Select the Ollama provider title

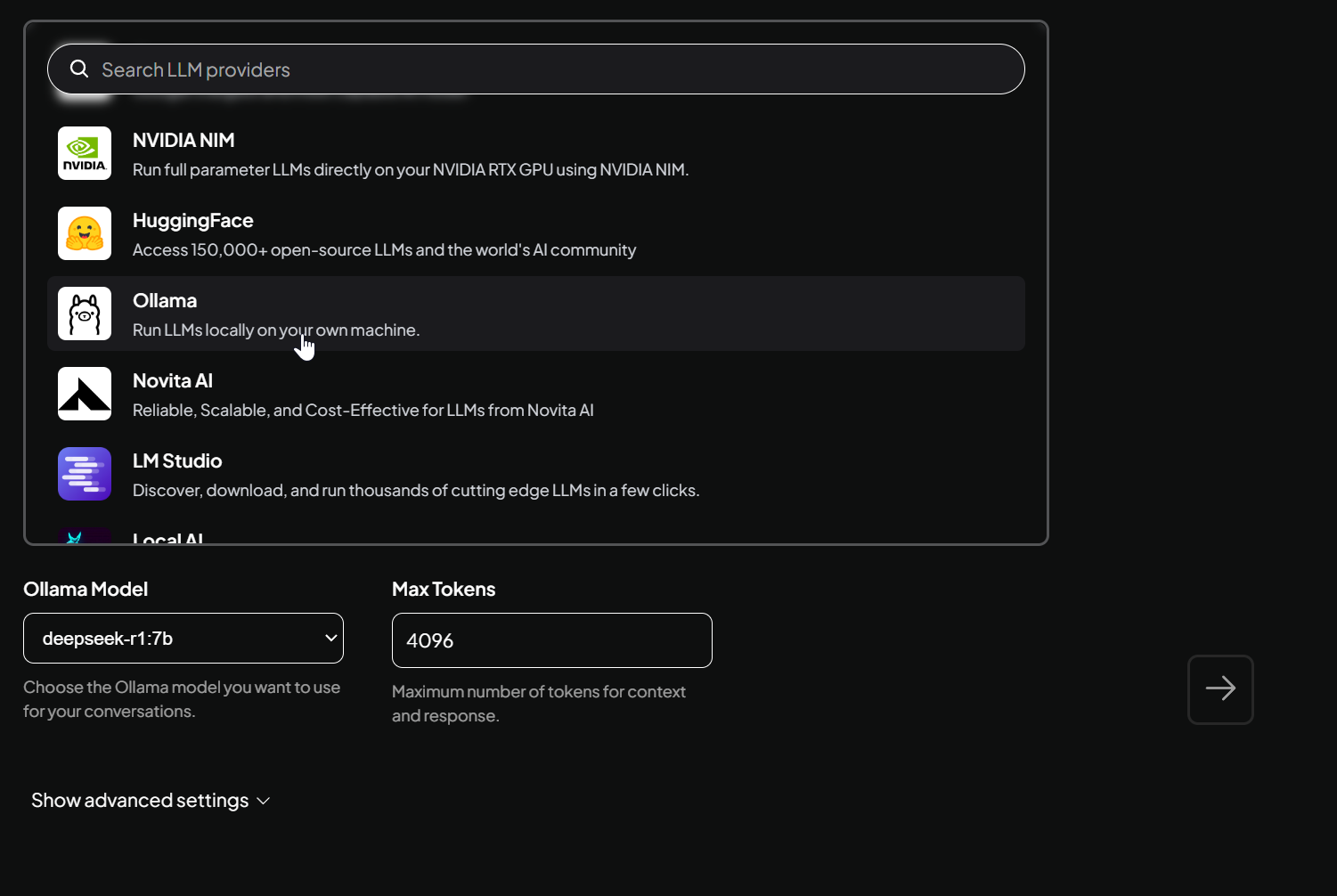coord(165,301)
